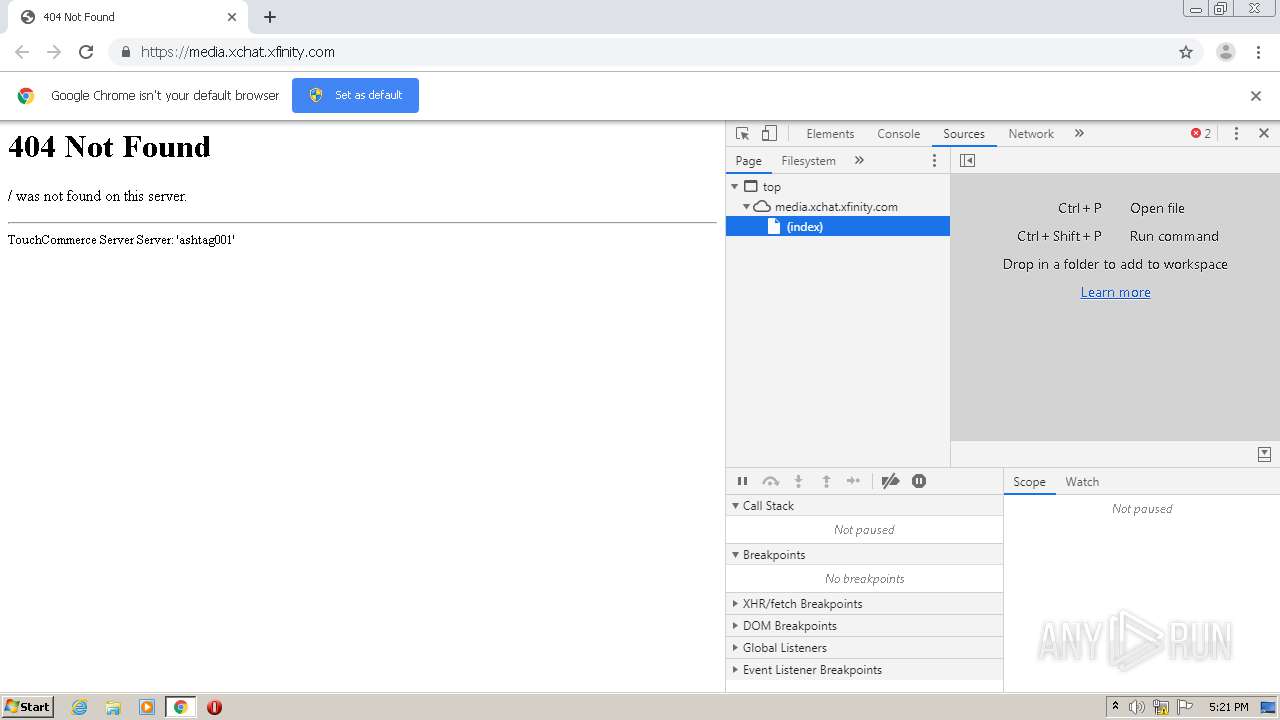The image size is (1280, 720).
Task: Follow the Learn more link
Action: [1115, 292]
